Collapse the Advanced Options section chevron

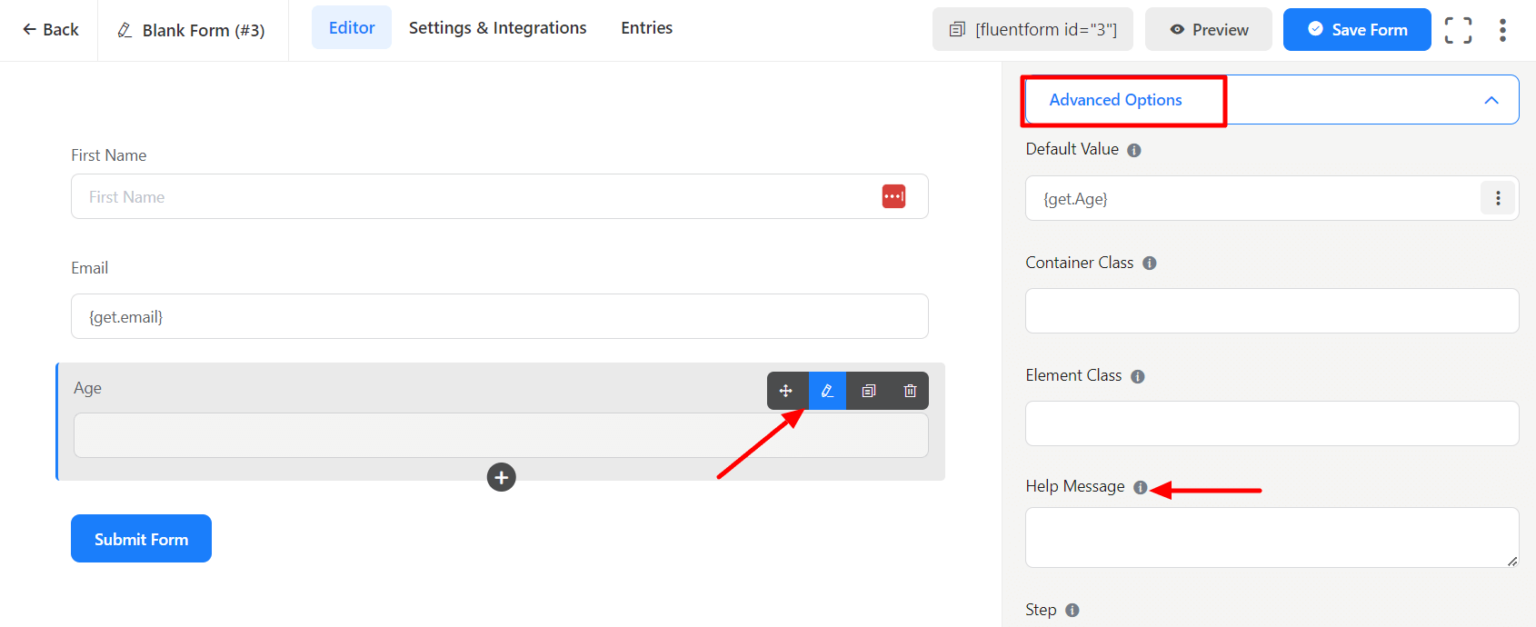pos(1491,100)
